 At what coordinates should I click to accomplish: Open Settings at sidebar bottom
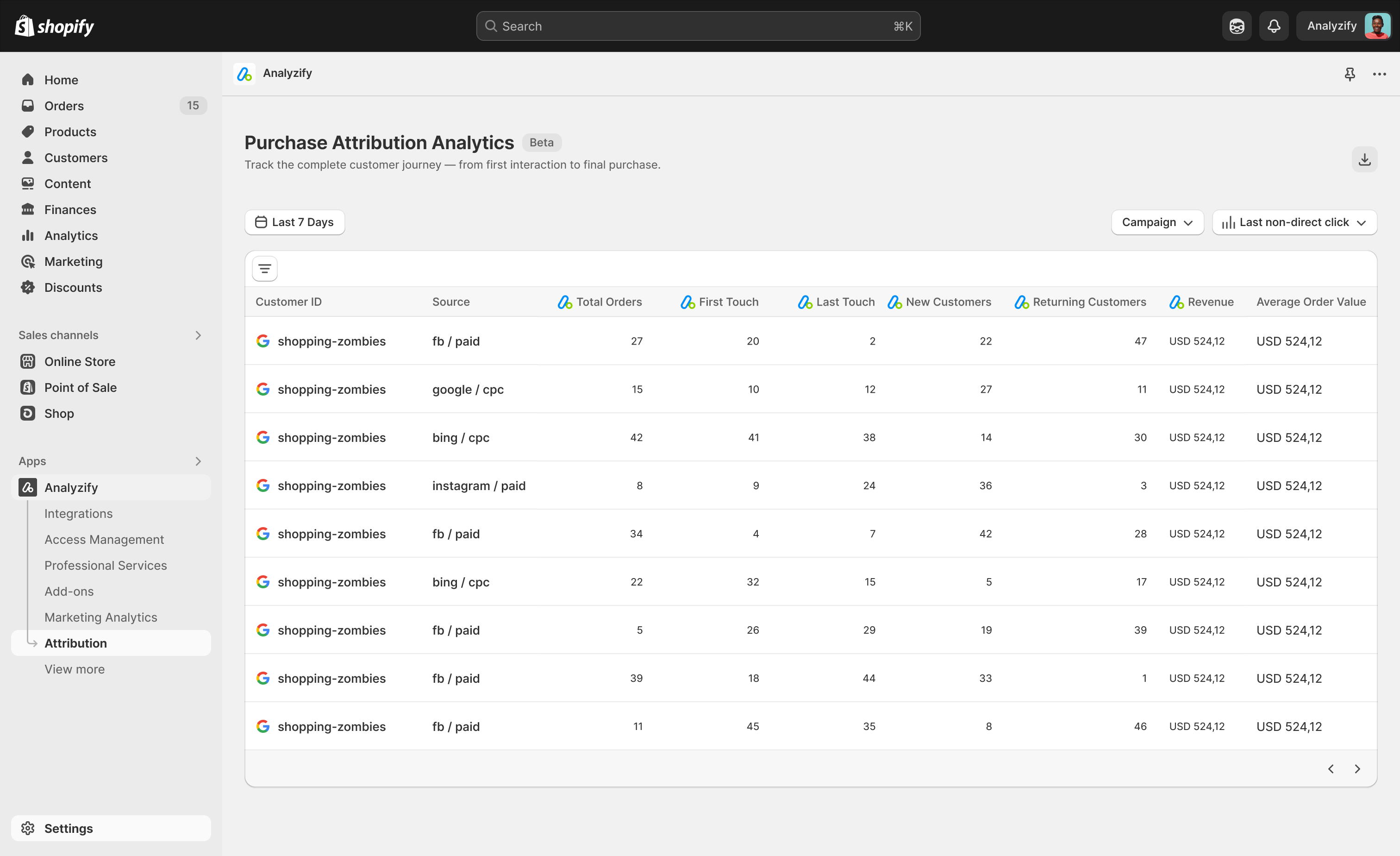[68, 828]
